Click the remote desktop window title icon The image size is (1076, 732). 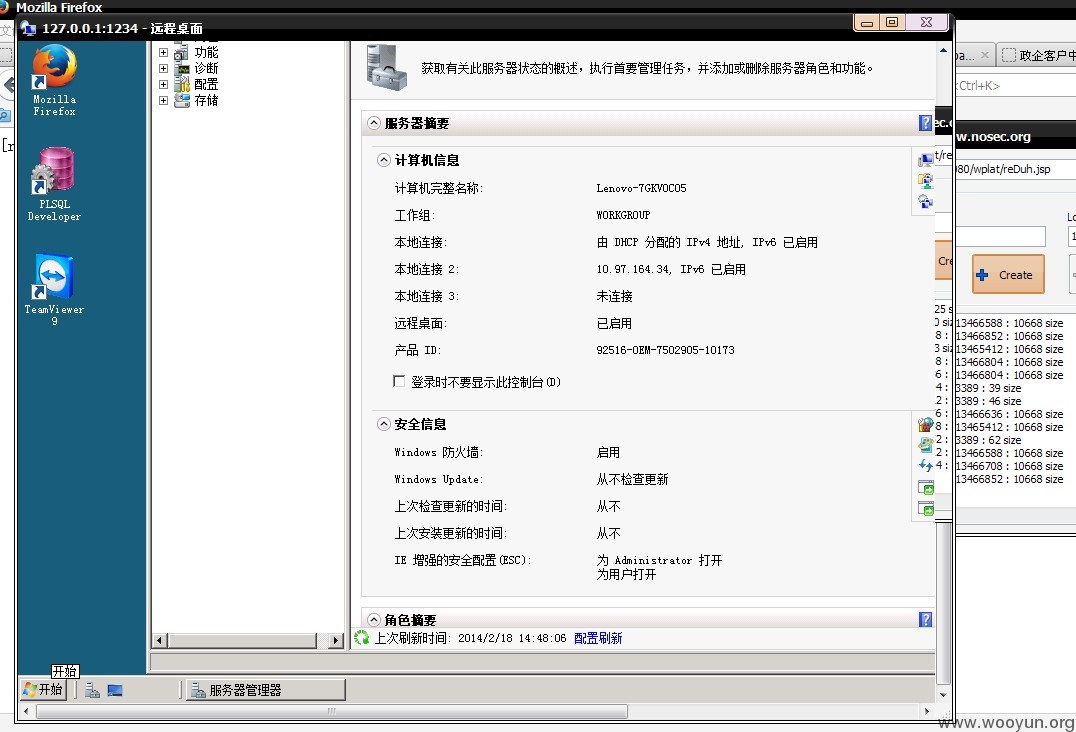(x=28, y=28)
